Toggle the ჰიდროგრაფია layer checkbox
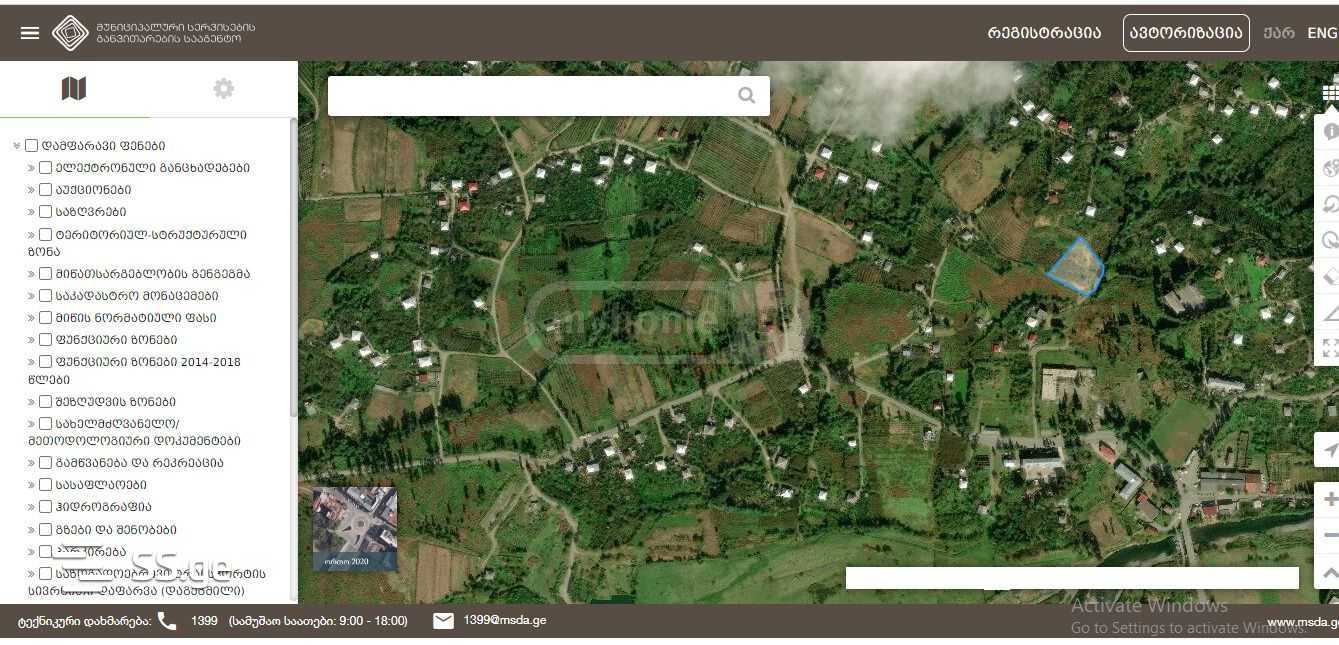Image resolution: width=1339 pixels, height=645 pixels. point(45,506)
